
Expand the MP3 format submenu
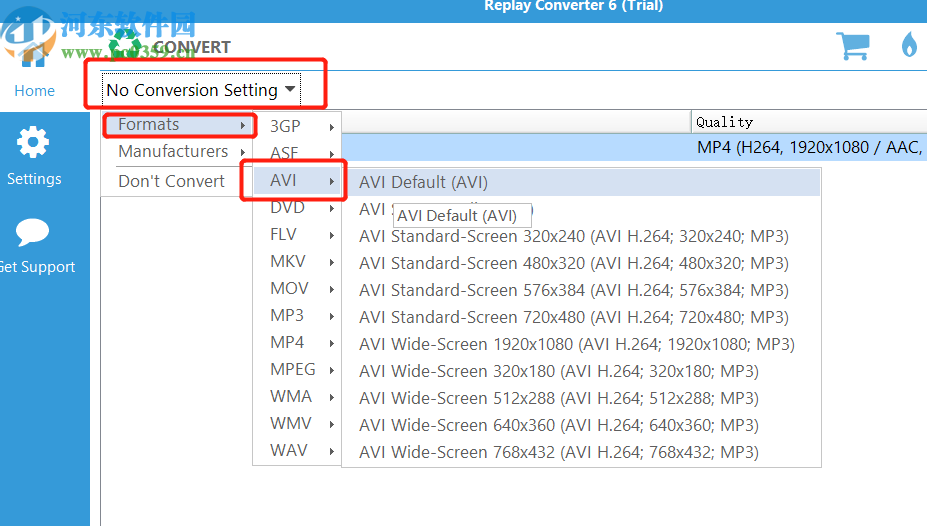click(297, 316)
